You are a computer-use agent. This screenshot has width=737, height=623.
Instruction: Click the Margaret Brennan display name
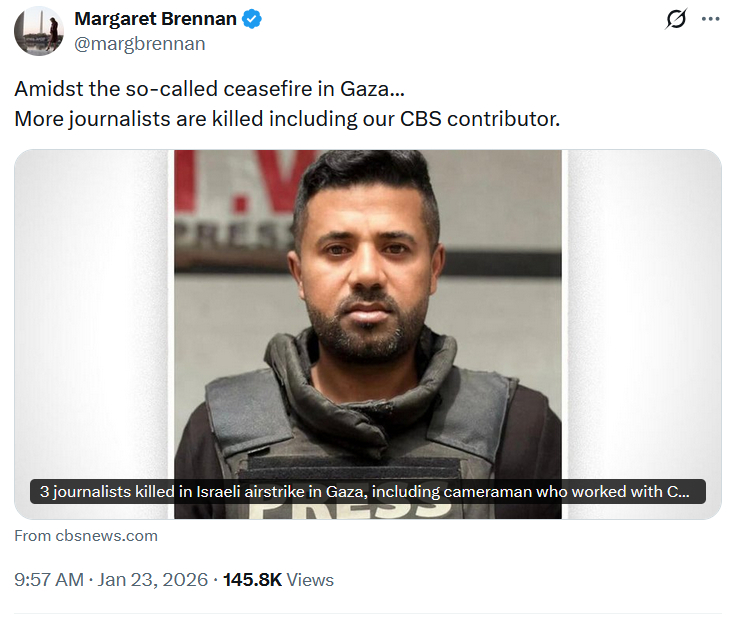[156, 19]
